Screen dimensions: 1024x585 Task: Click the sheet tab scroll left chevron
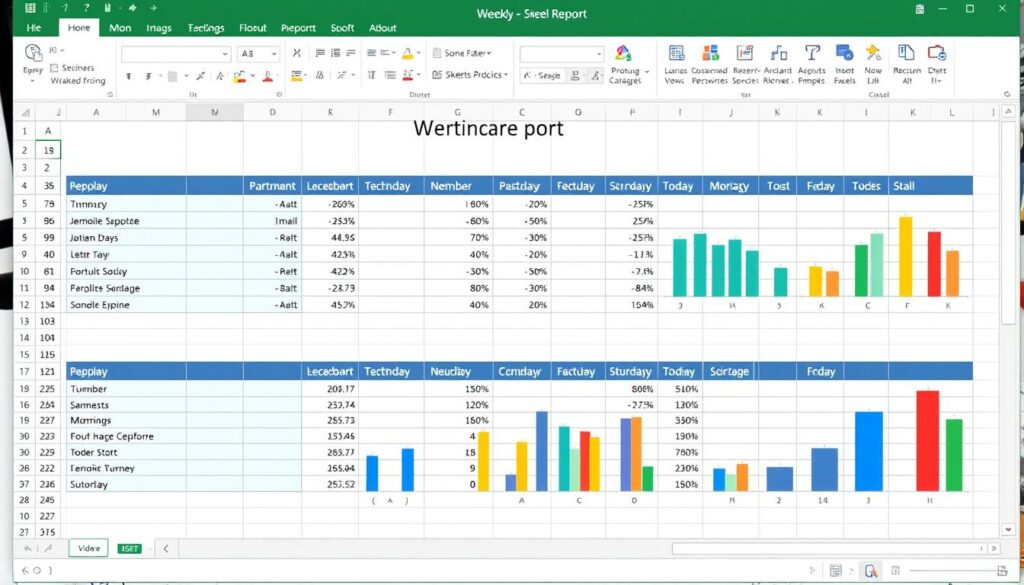(165, 548)
